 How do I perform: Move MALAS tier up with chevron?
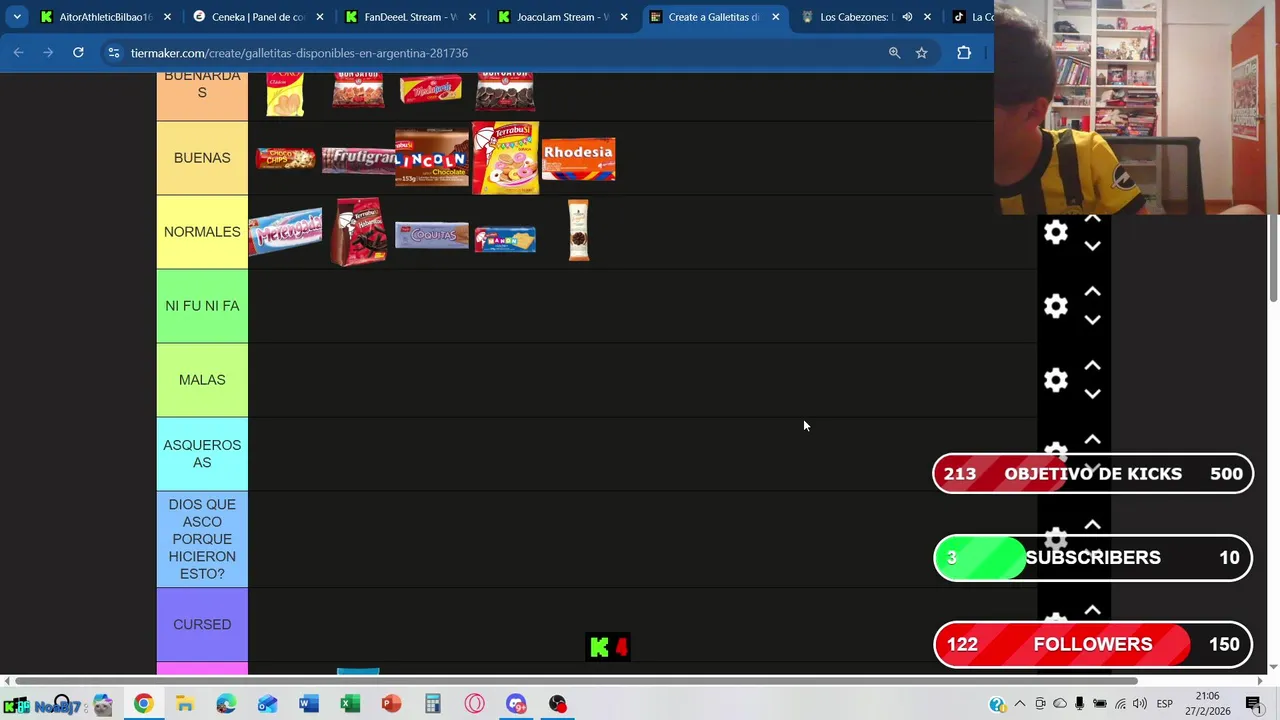(x=1093, y=366)
